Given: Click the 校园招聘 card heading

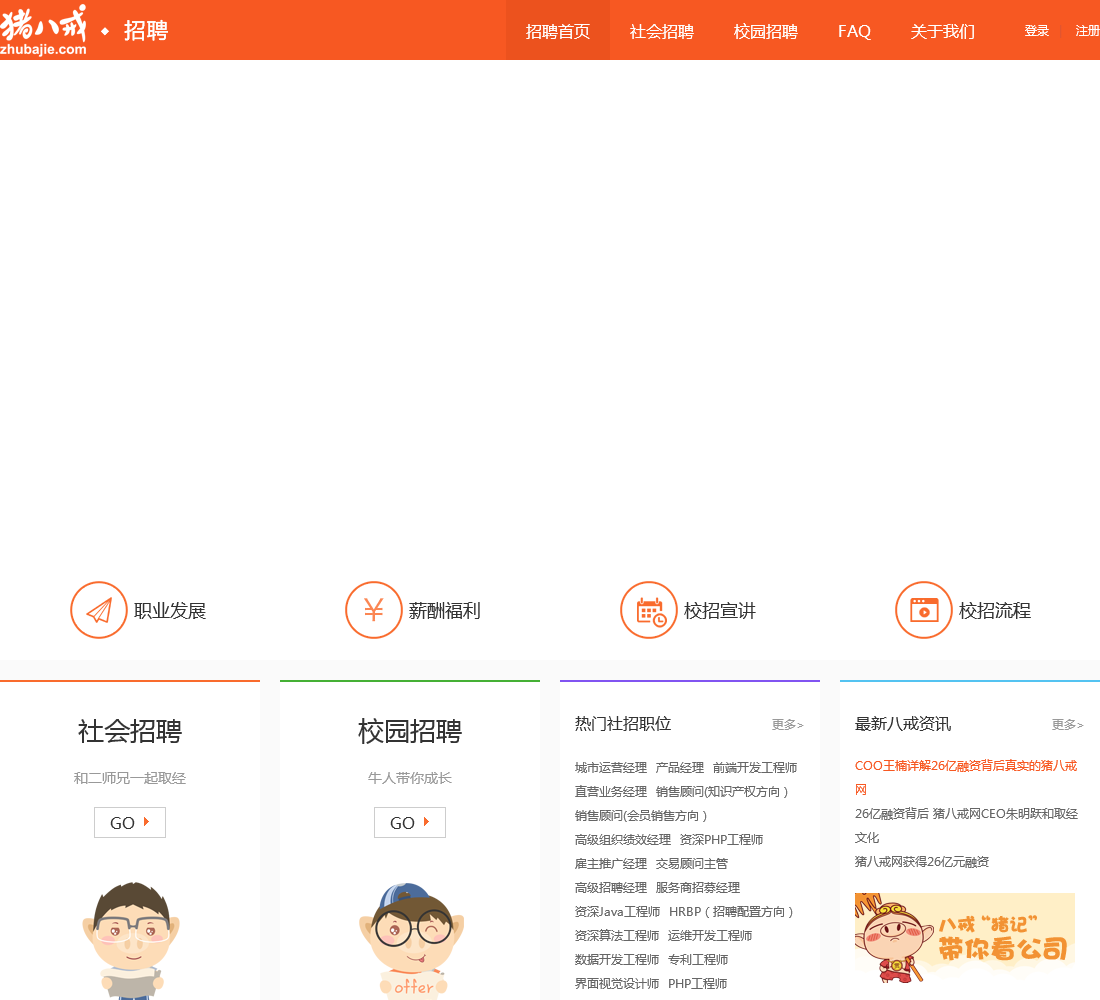Looking at the screenshot, I should pos(410,731).
